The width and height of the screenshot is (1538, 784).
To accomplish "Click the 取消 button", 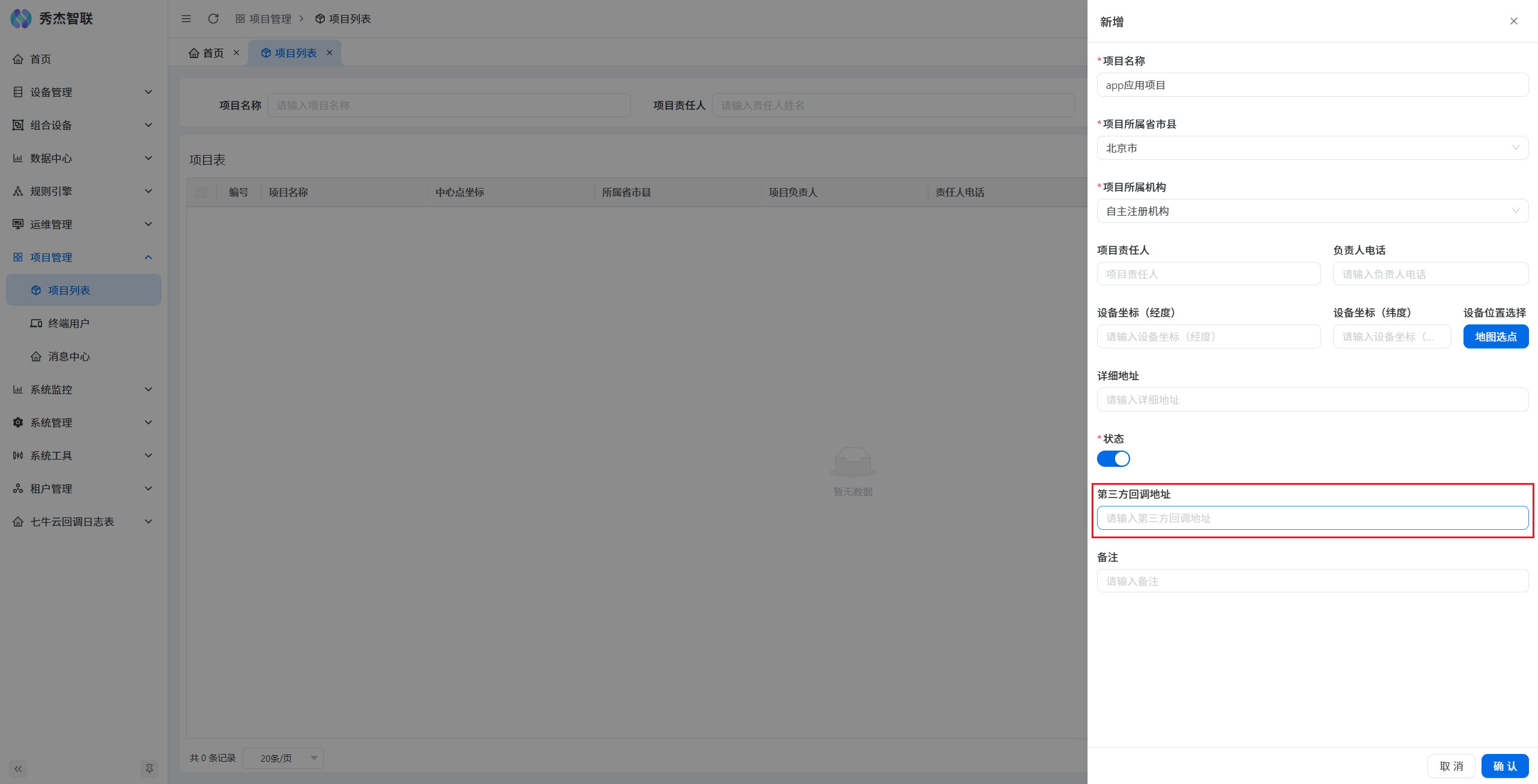I will (1451, 766).
